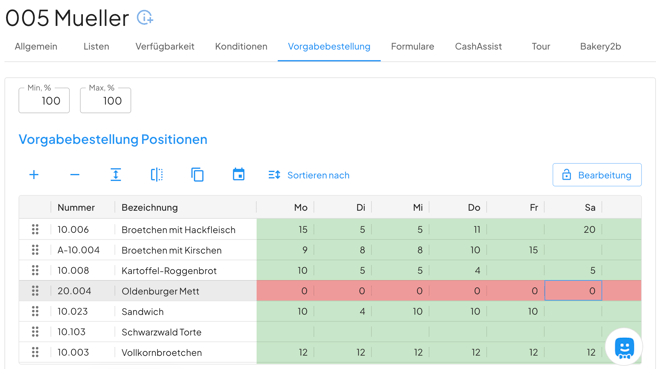Screen dimensions: 670x369
Task: Click the copy positions icon
Action: click(x=197, y=175)
